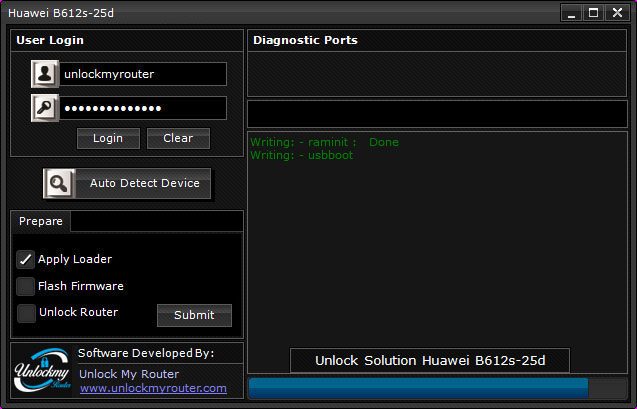Click the magnifier icon on Auto Detect Device

tap(59, 184)
